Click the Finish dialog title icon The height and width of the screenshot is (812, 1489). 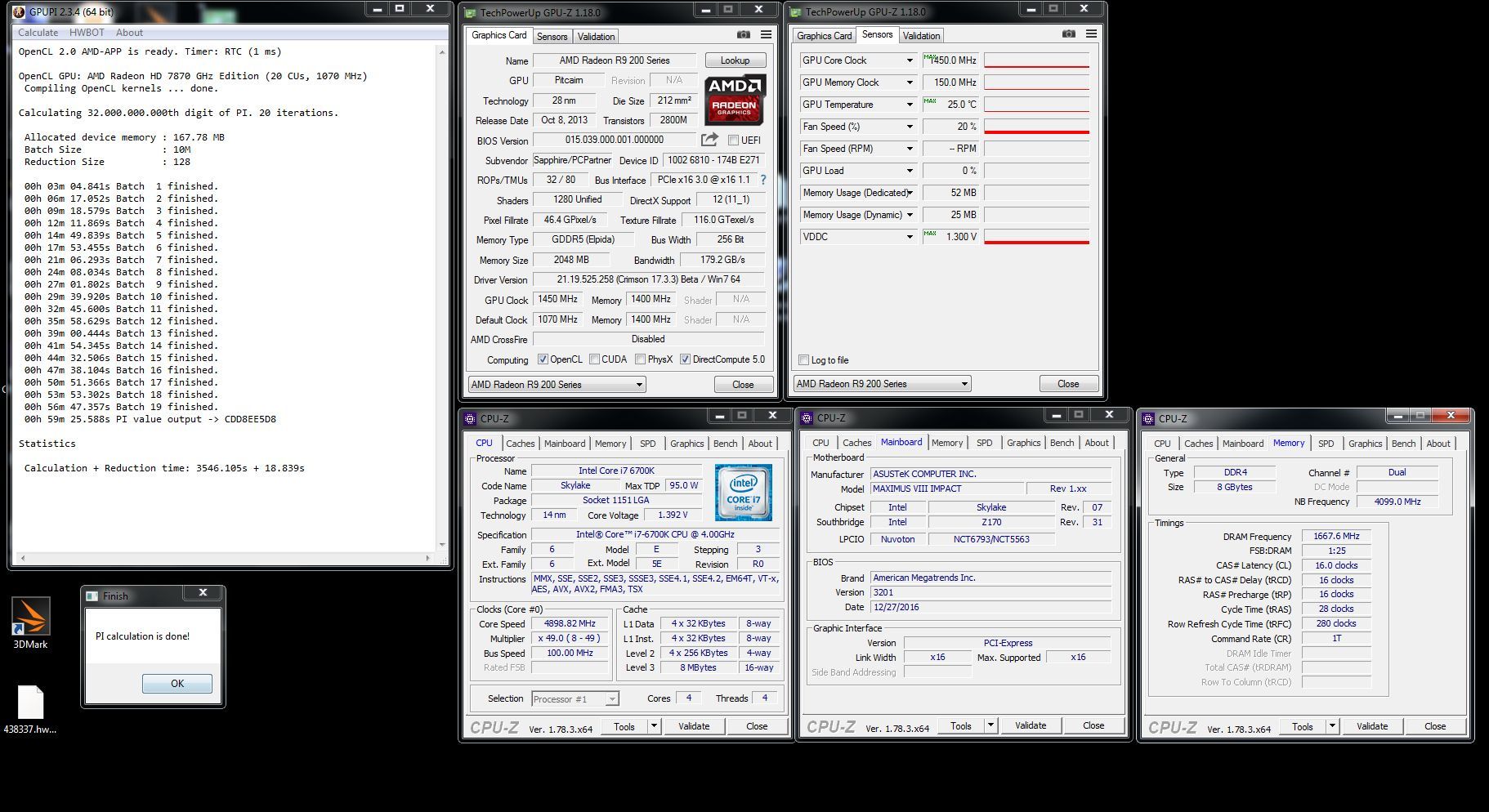[92, 596]
